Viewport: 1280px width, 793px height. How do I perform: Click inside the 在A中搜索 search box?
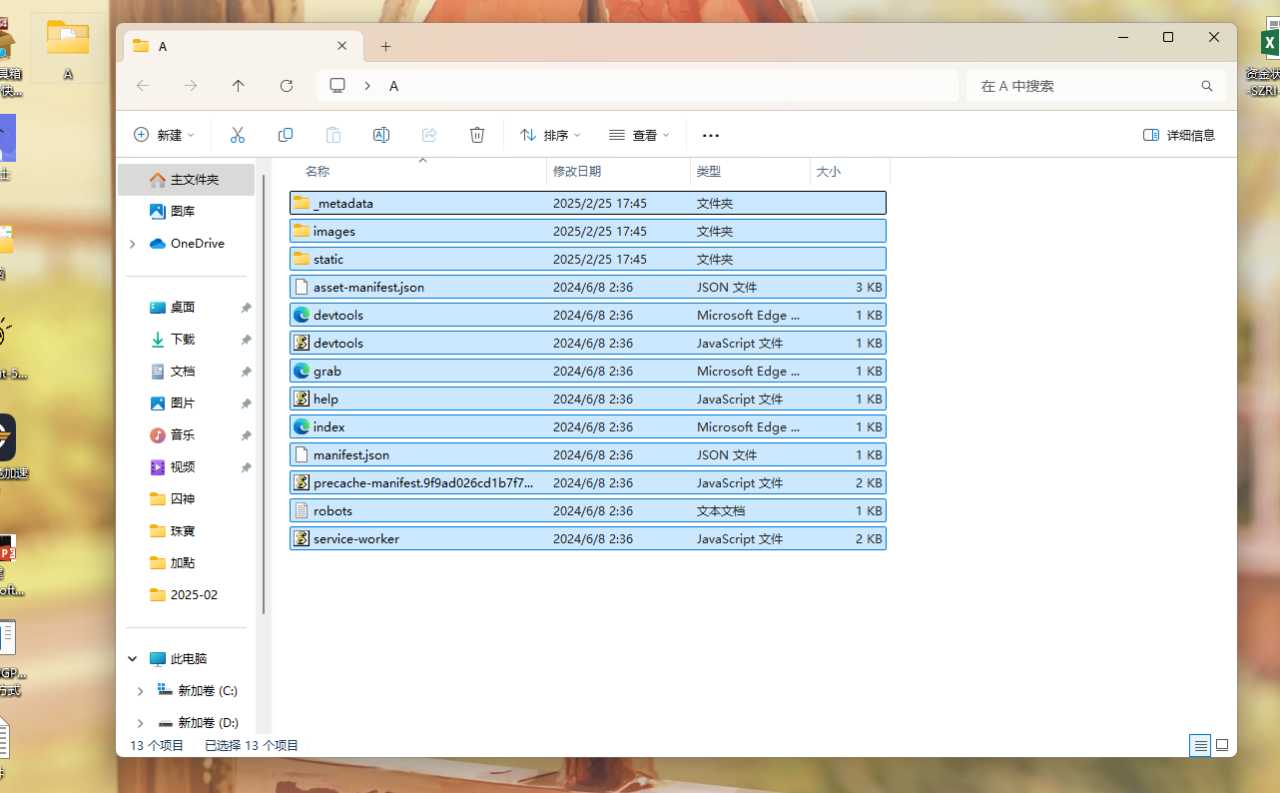[1090, 86]
